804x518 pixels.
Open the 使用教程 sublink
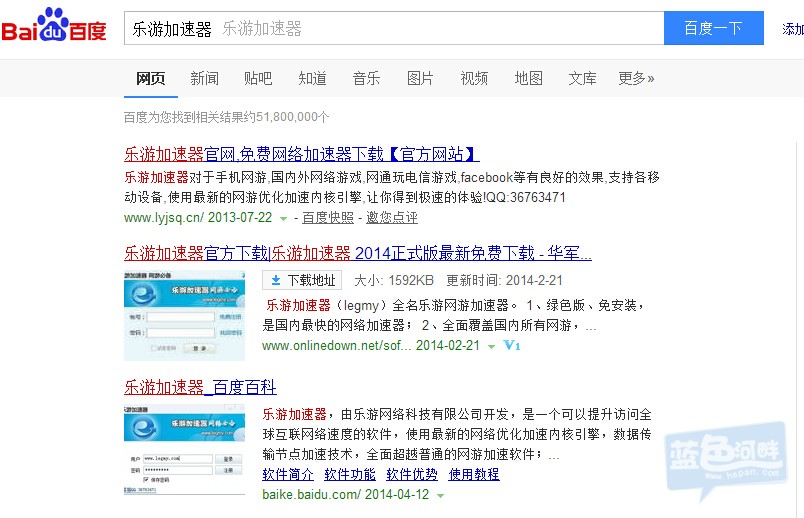[474, 474]
